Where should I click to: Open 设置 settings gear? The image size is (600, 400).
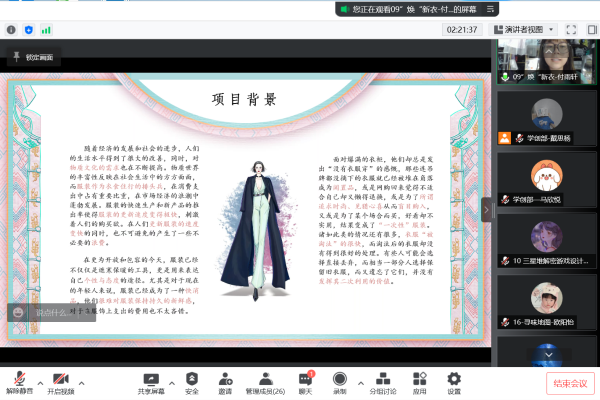(x=454, y=379)
